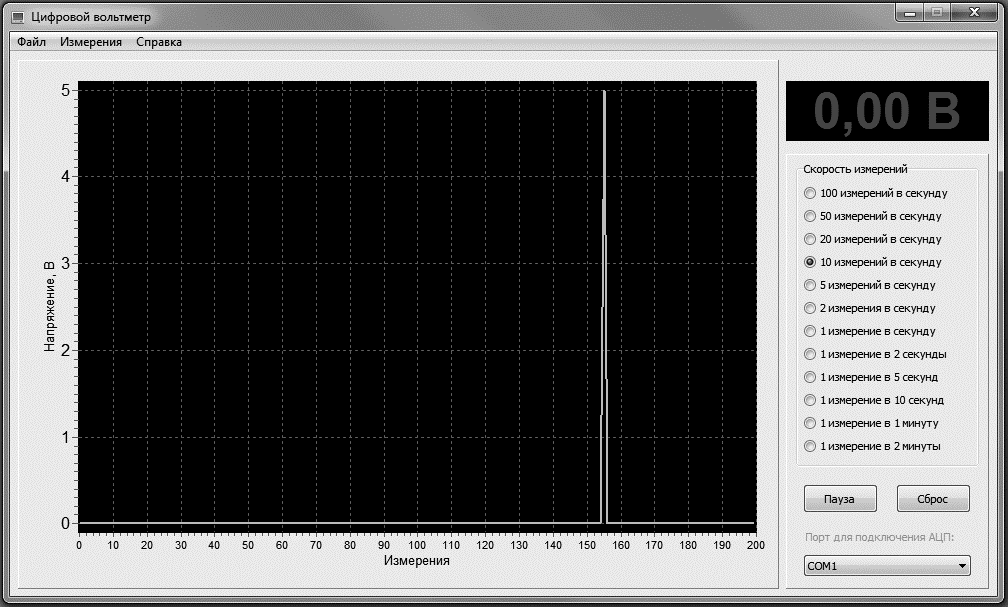
Task: Open the Справка menu
Action: (159, 42)
